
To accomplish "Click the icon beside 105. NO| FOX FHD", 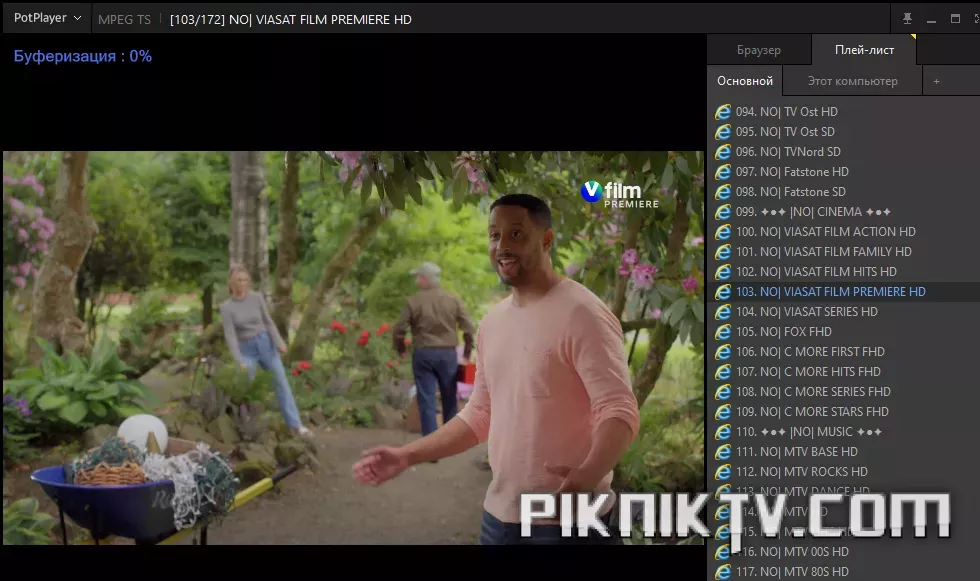I will 723,332.
